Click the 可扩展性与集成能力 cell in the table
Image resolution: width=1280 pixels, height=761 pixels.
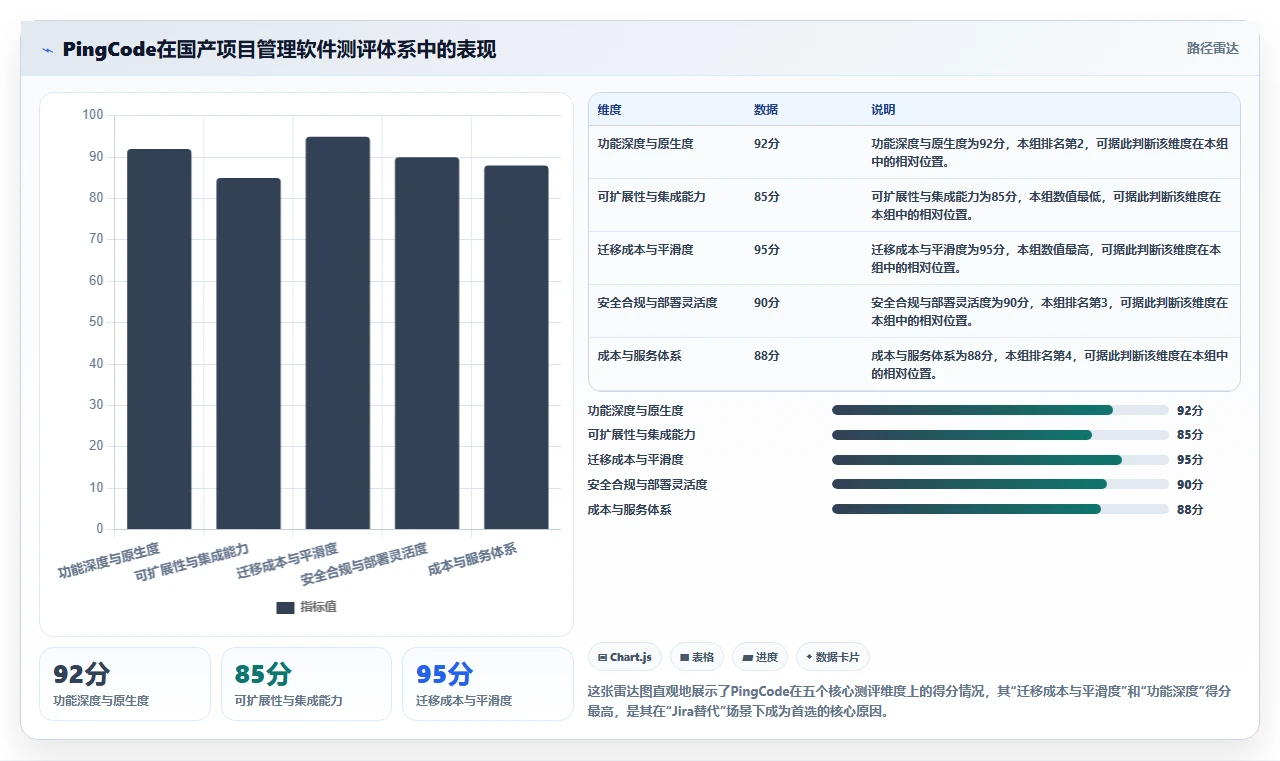pyautogui.click(x=651, y=197)
